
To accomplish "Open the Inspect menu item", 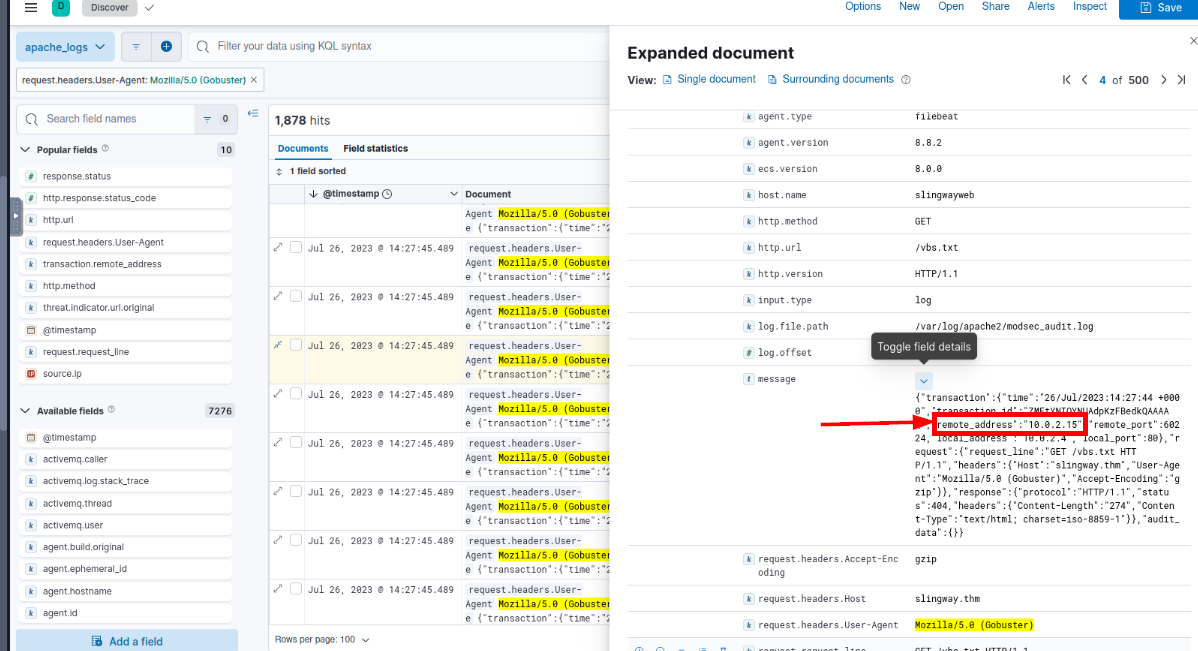I will tap(1089, 6).
